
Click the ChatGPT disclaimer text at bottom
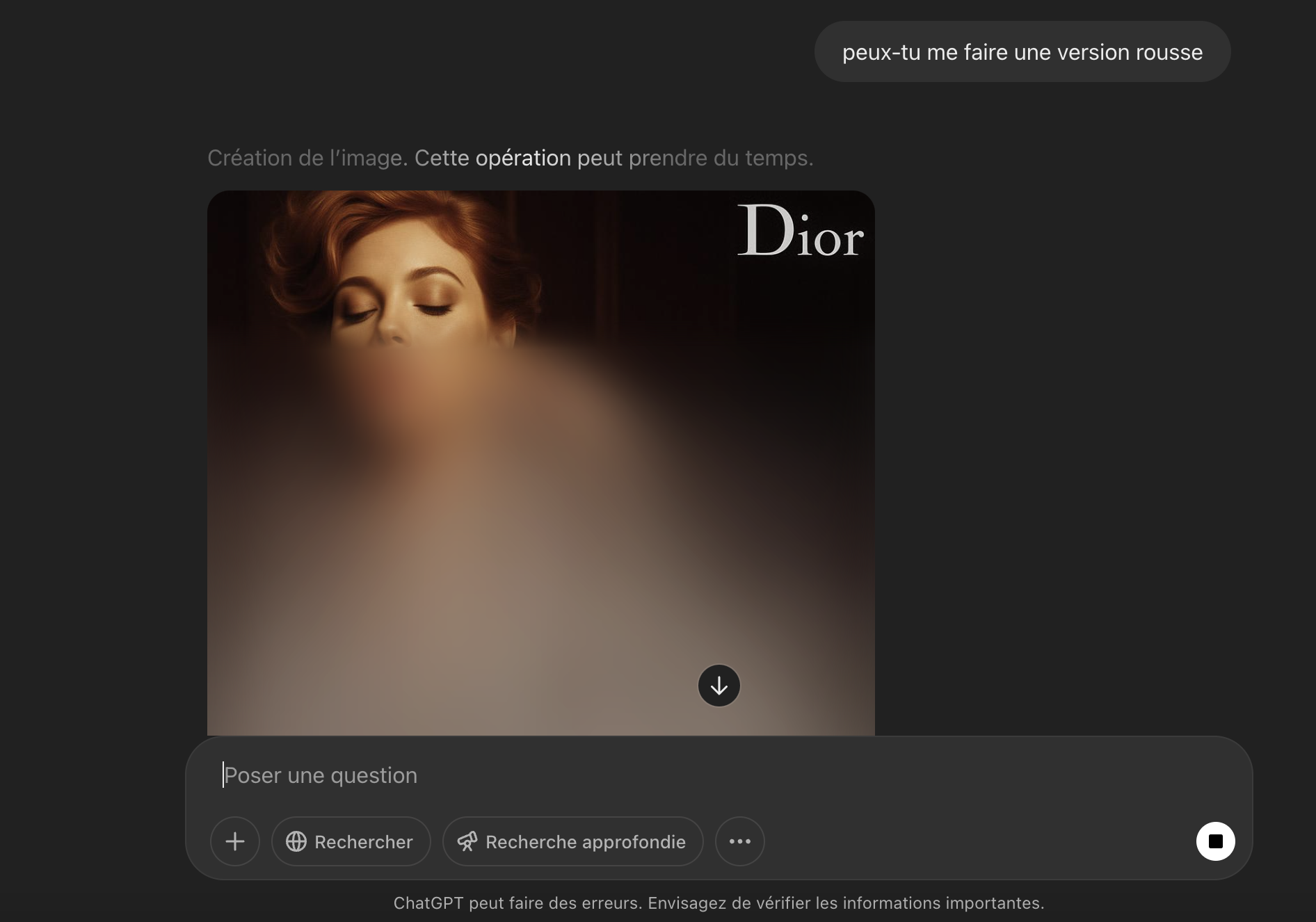pos(719,903)
